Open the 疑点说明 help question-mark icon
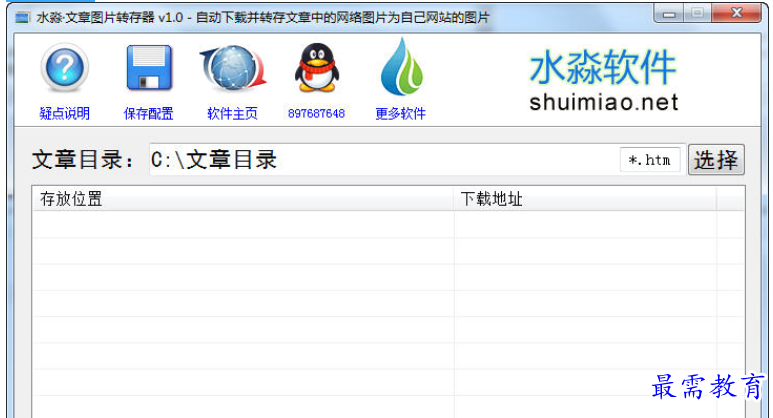Viewport: 773px width, 418px height. pyautogui.click(x=65, y=68)
